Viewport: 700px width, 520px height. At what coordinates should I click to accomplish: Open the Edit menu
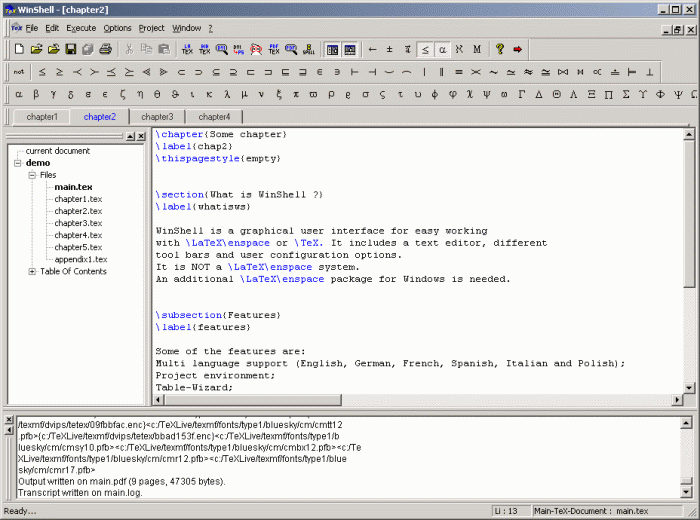52,28
